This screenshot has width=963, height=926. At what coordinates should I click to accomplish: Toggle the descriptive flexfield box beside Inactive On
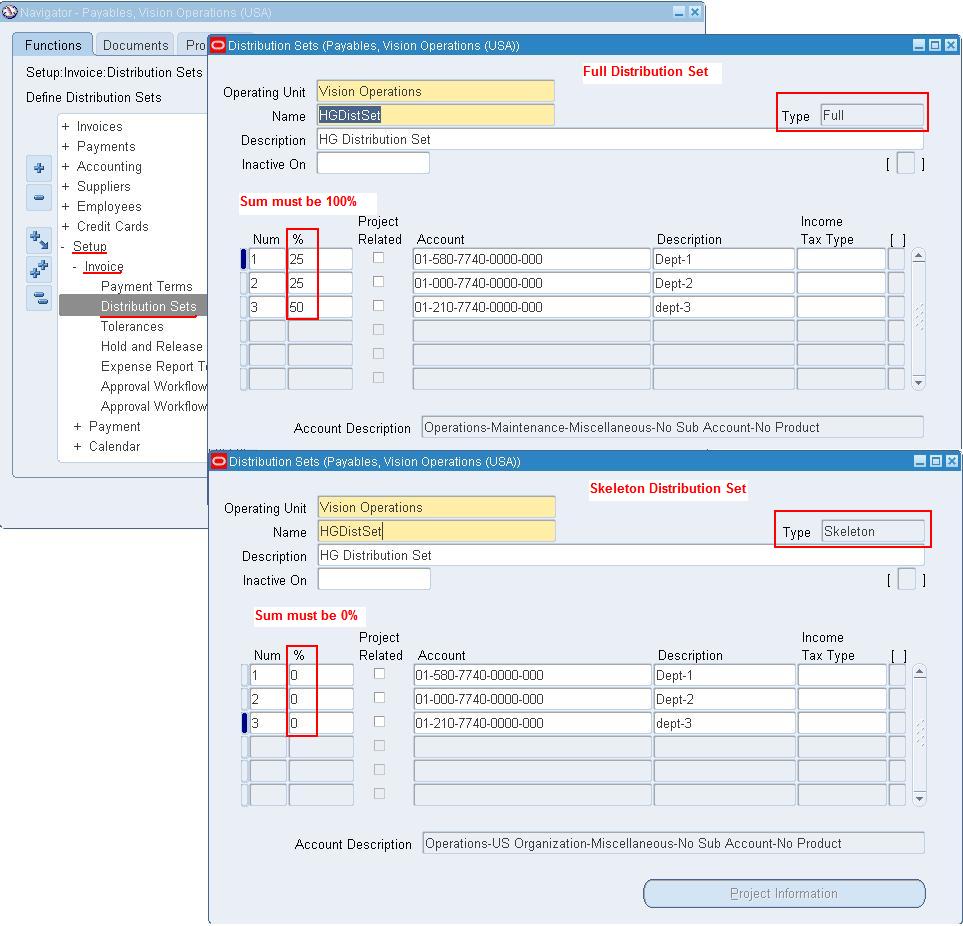tap(905, 164)
